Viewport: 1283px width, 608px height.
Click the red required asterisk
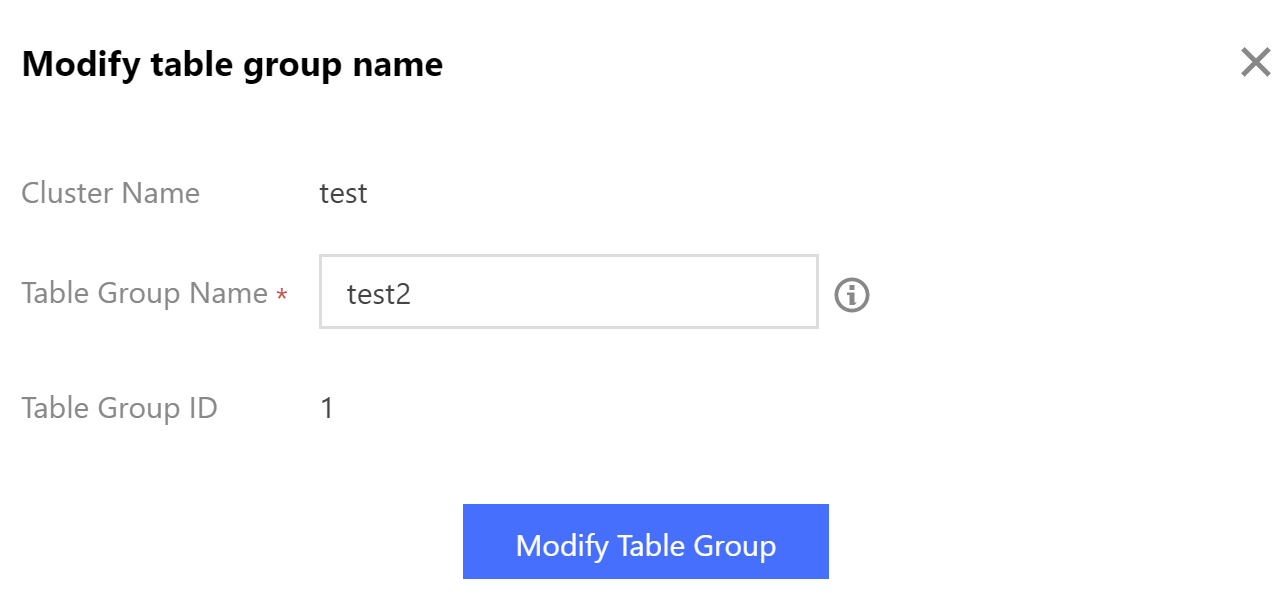point(282,296)
